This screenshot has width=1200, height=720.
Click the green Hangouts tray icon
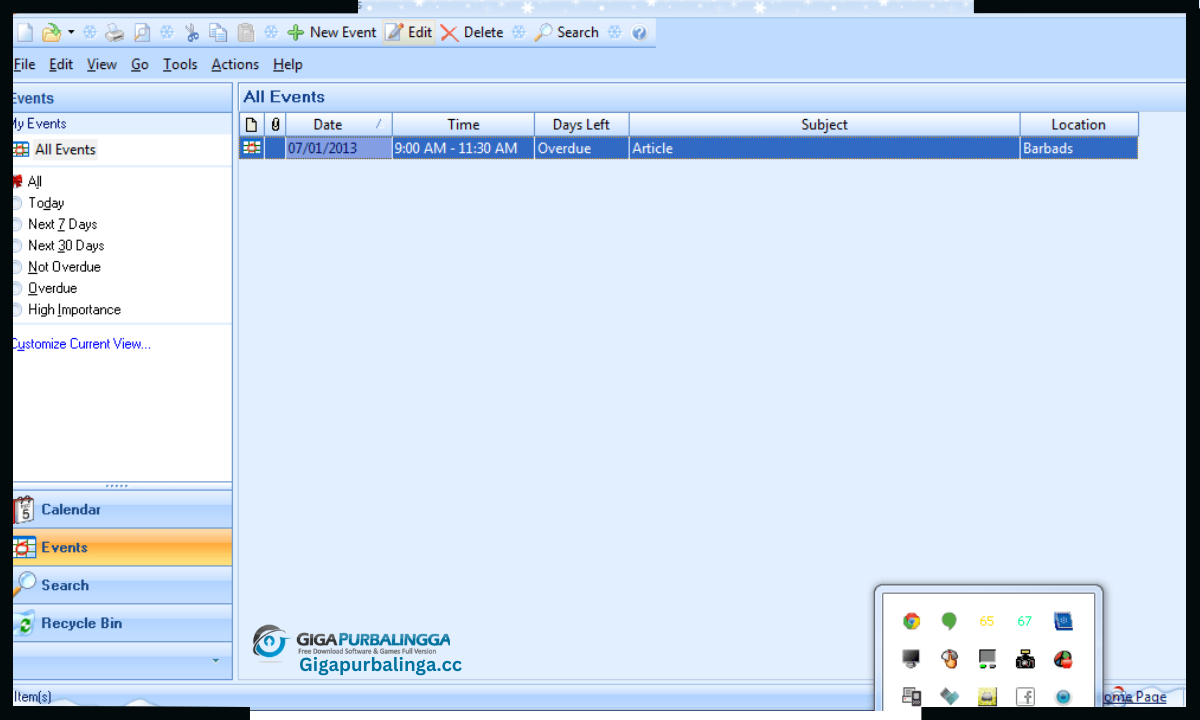click(x=949, y=621)
